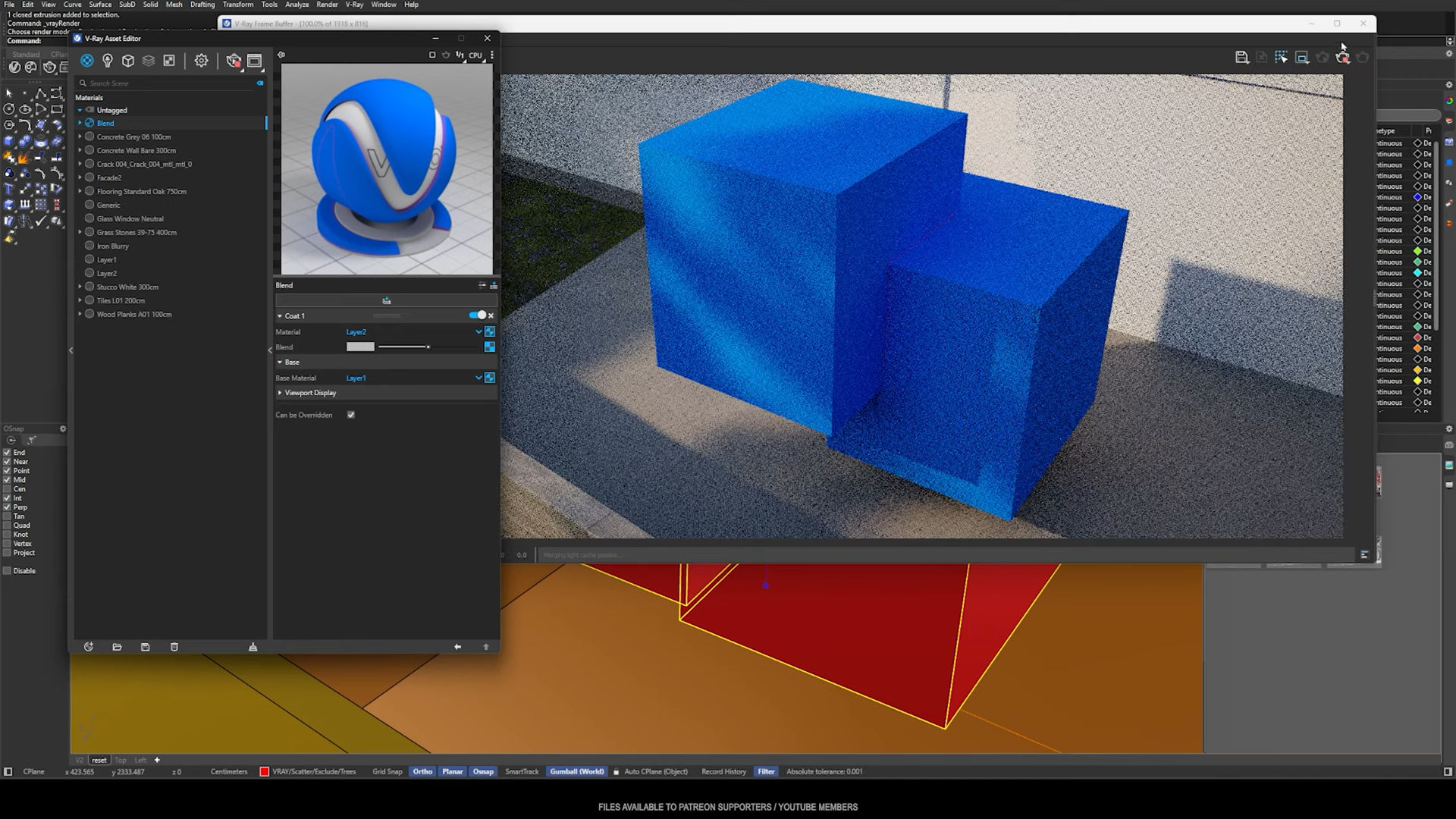
Task: Click the teapot stop render button
Action: [x=234, y=61]
